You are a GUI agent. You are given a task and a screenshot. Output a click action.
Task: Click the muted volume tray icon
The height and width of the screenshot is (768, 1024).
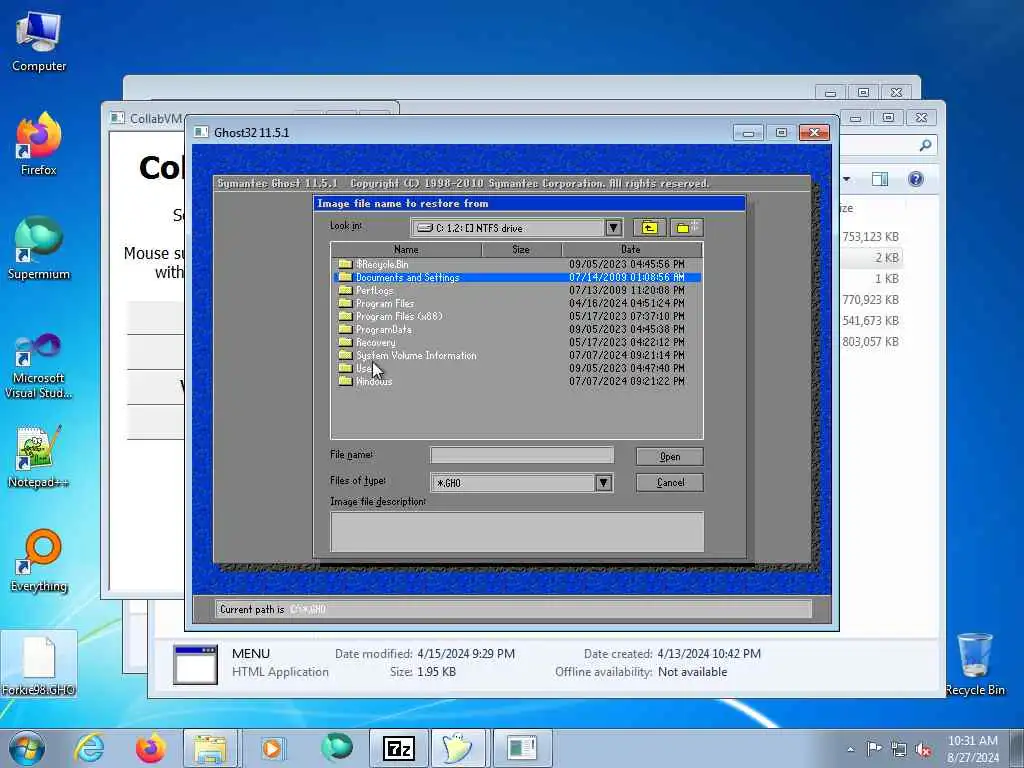pyautogui.click(x=923, y=749)
